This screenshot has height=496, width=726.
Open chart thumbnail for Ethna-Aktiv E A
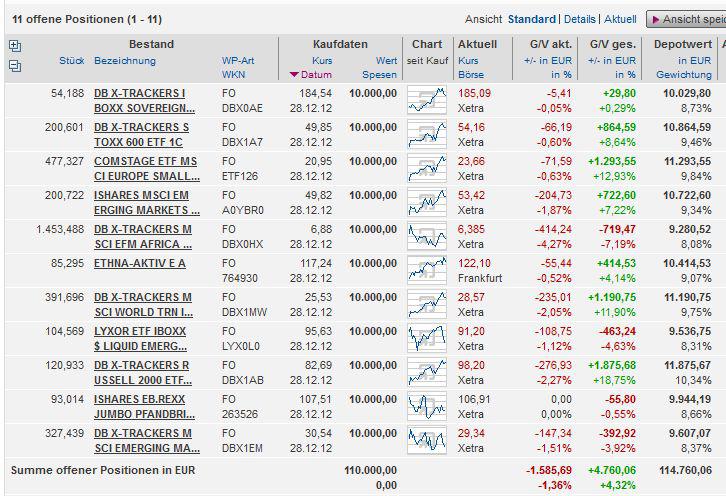[x=427, y=270]
